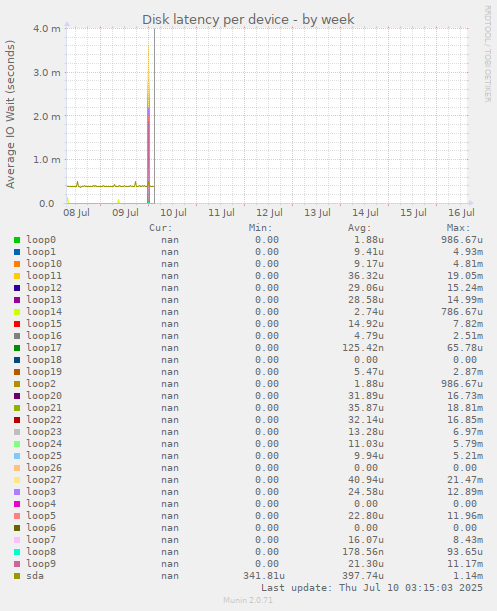Select the loop17 legend label

[44, 348]
